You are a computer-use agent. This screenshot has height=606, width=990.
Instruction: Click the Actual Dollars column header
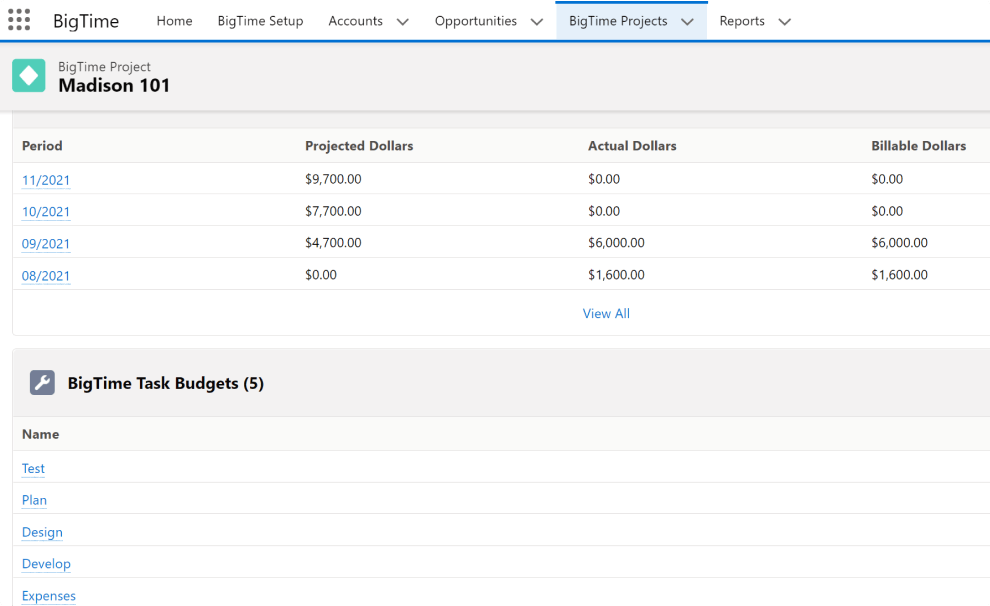click(x=632, y=146)
